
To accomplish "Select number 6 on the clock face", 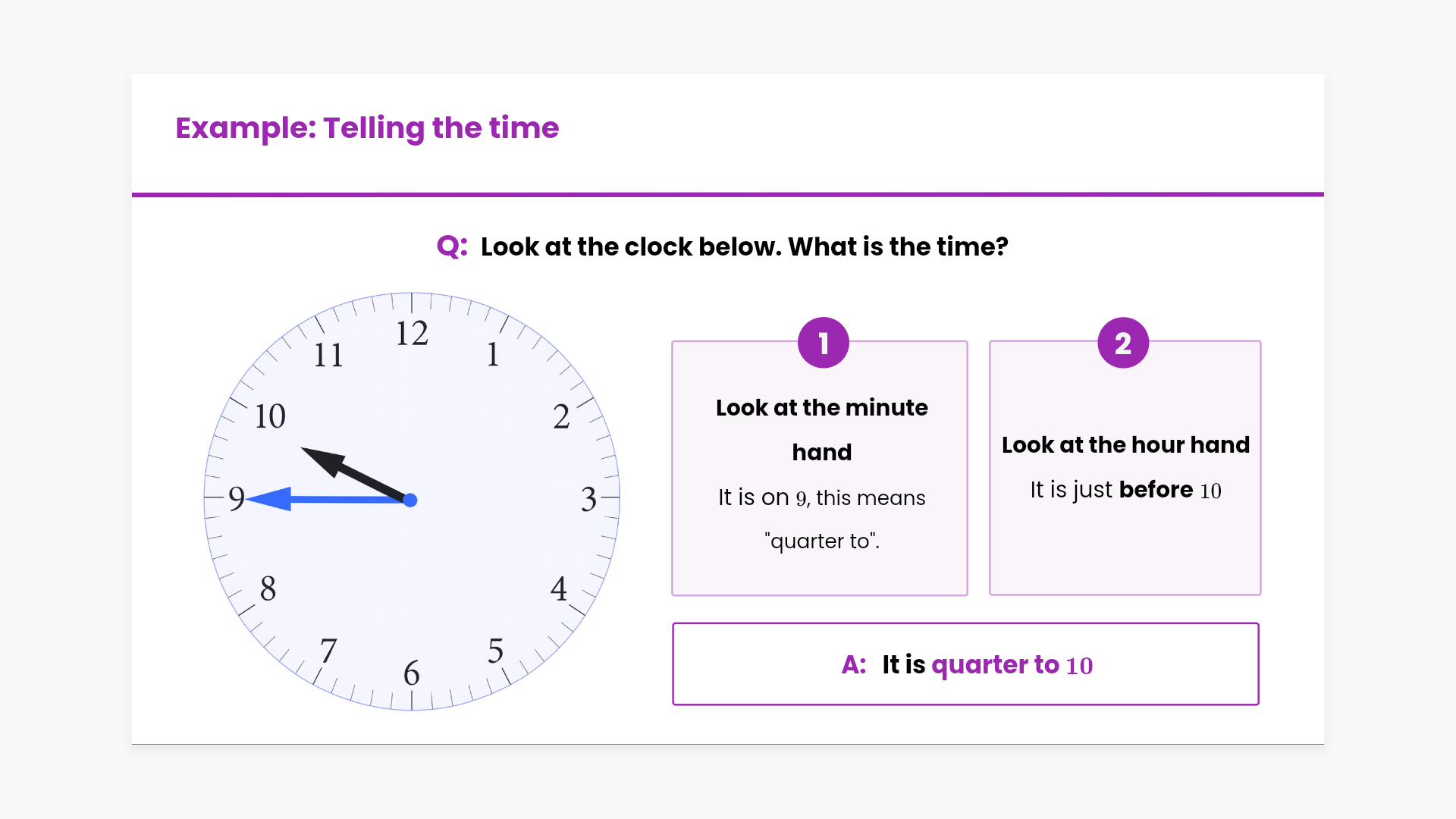I will tap(412, 673).
